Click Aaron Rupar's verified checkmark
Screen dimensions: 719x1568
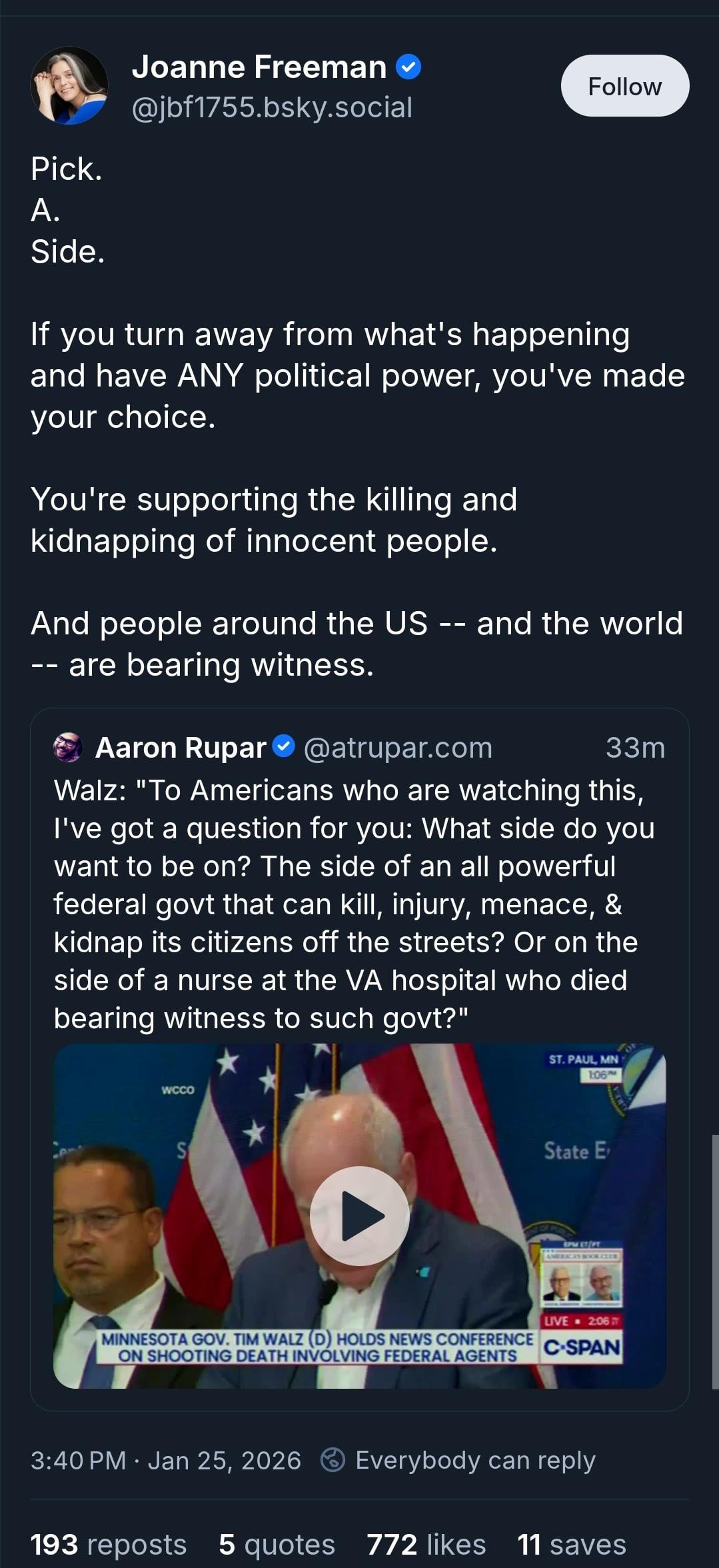point(285,746)
